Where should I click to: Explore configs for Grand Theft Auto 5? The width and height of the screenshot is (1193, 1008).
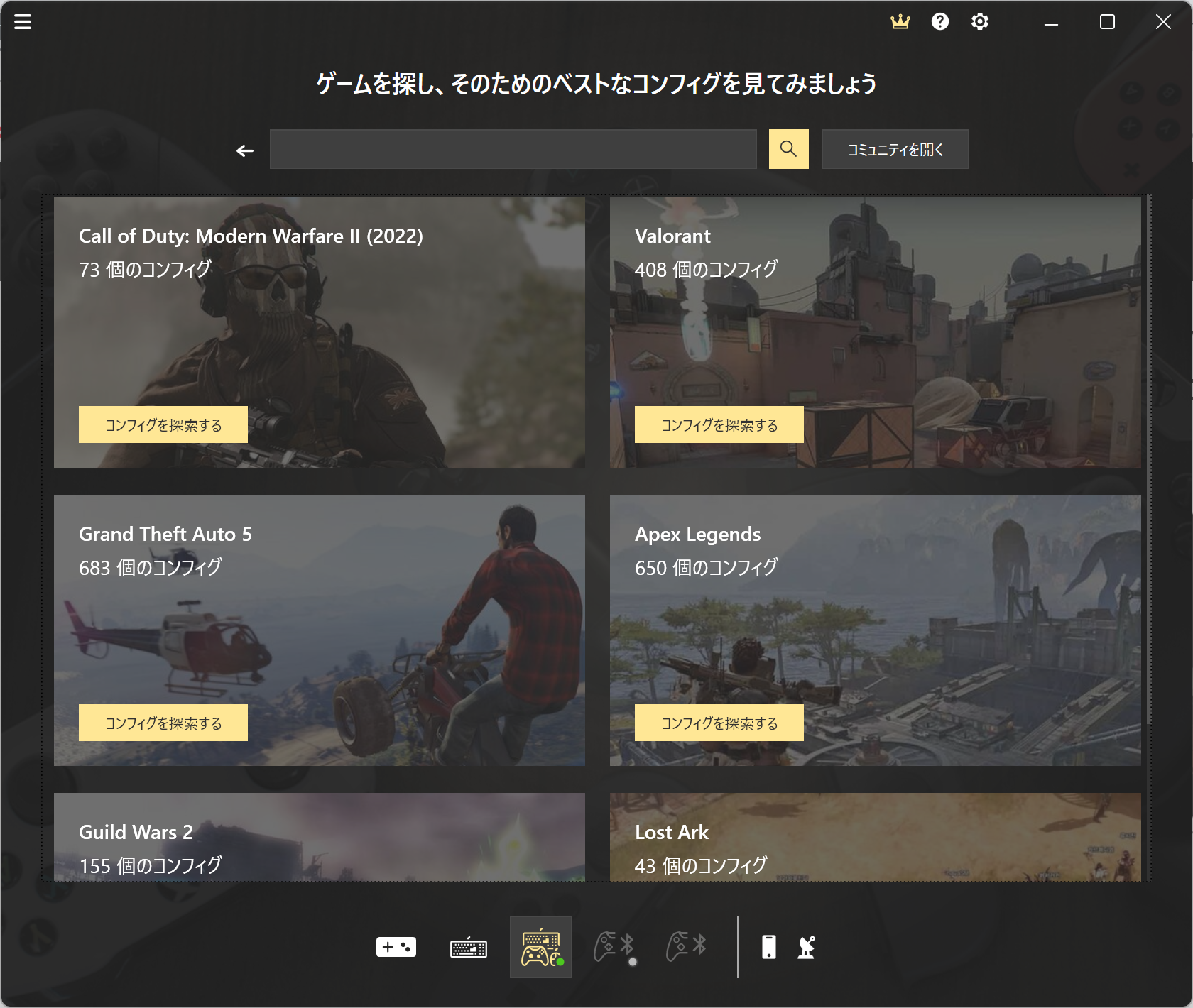tap(163, 723)
